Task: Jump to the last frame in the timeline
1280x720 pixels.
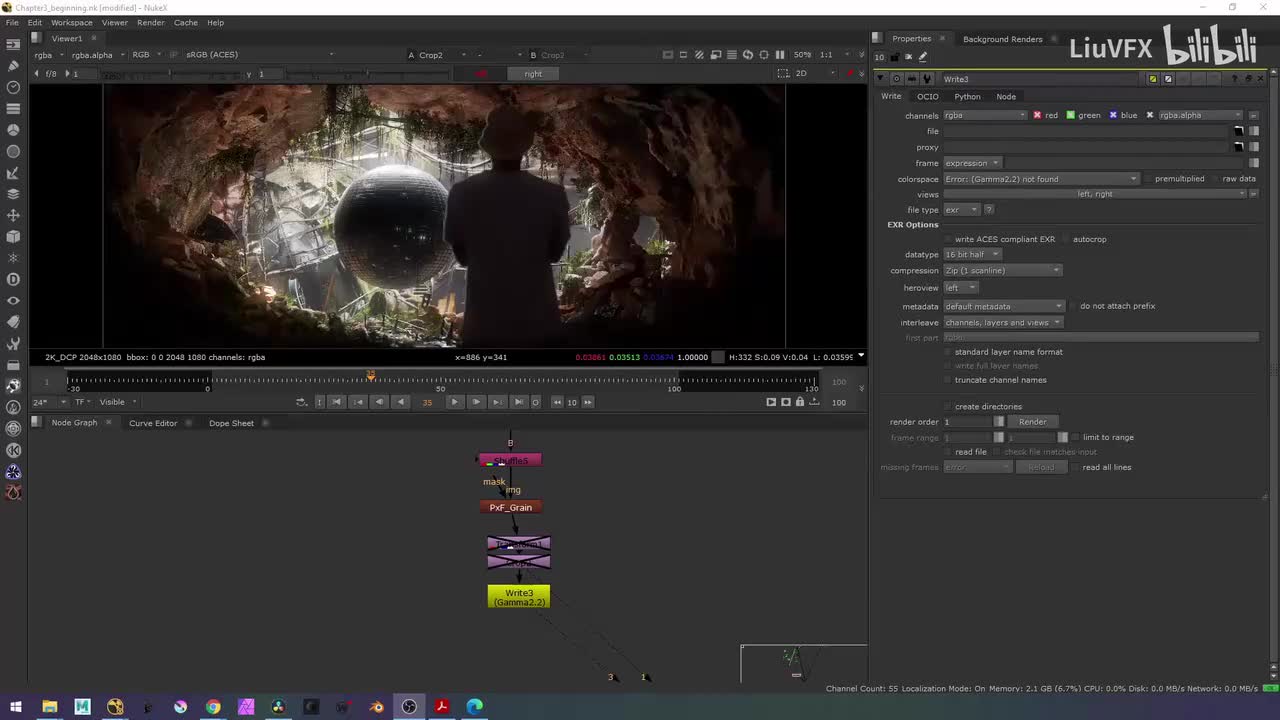Action: coord(518,402)
